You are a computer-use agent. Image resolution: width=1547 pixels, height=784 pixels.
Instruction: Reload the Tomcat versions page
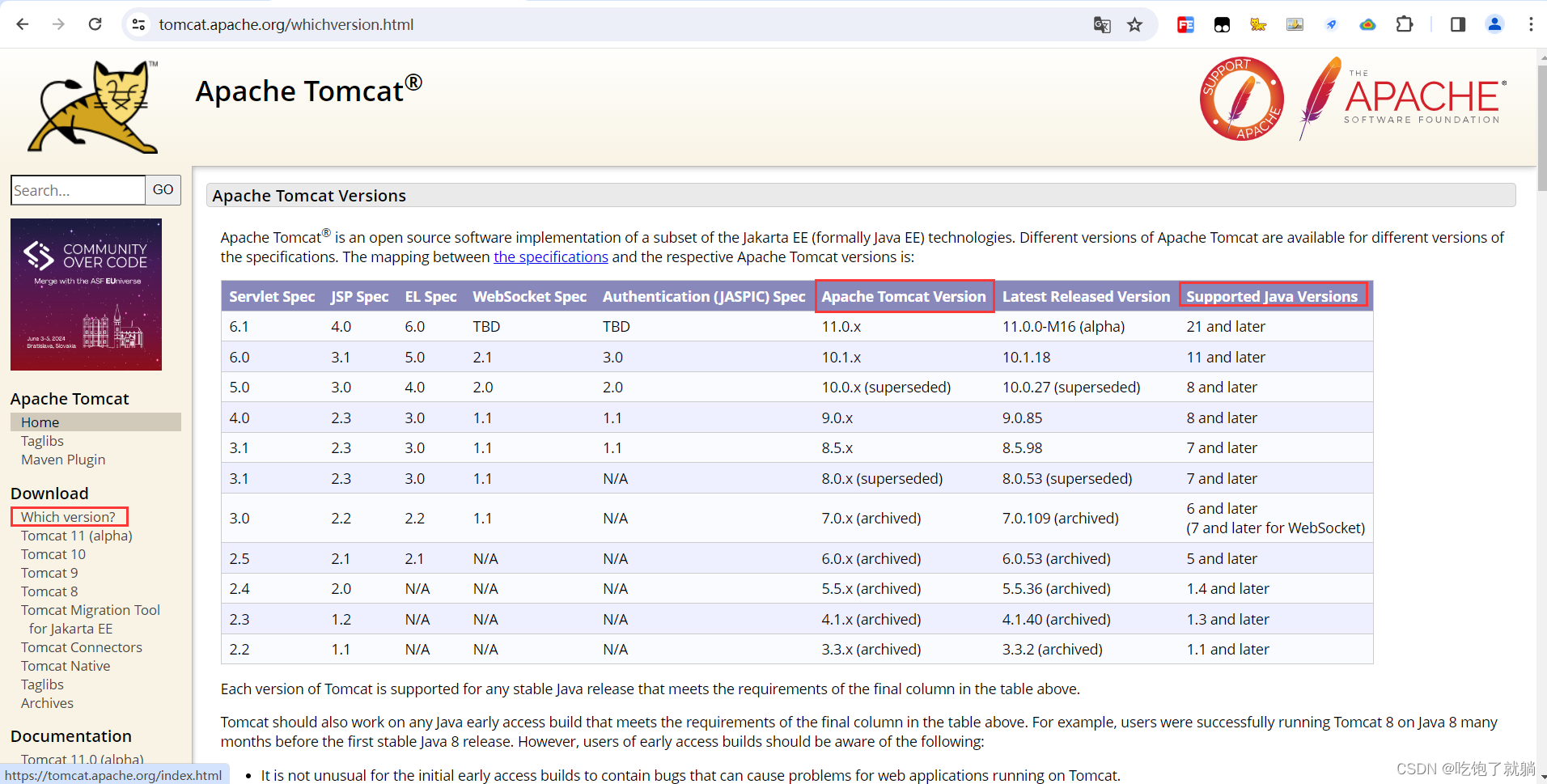coord(95,24)
